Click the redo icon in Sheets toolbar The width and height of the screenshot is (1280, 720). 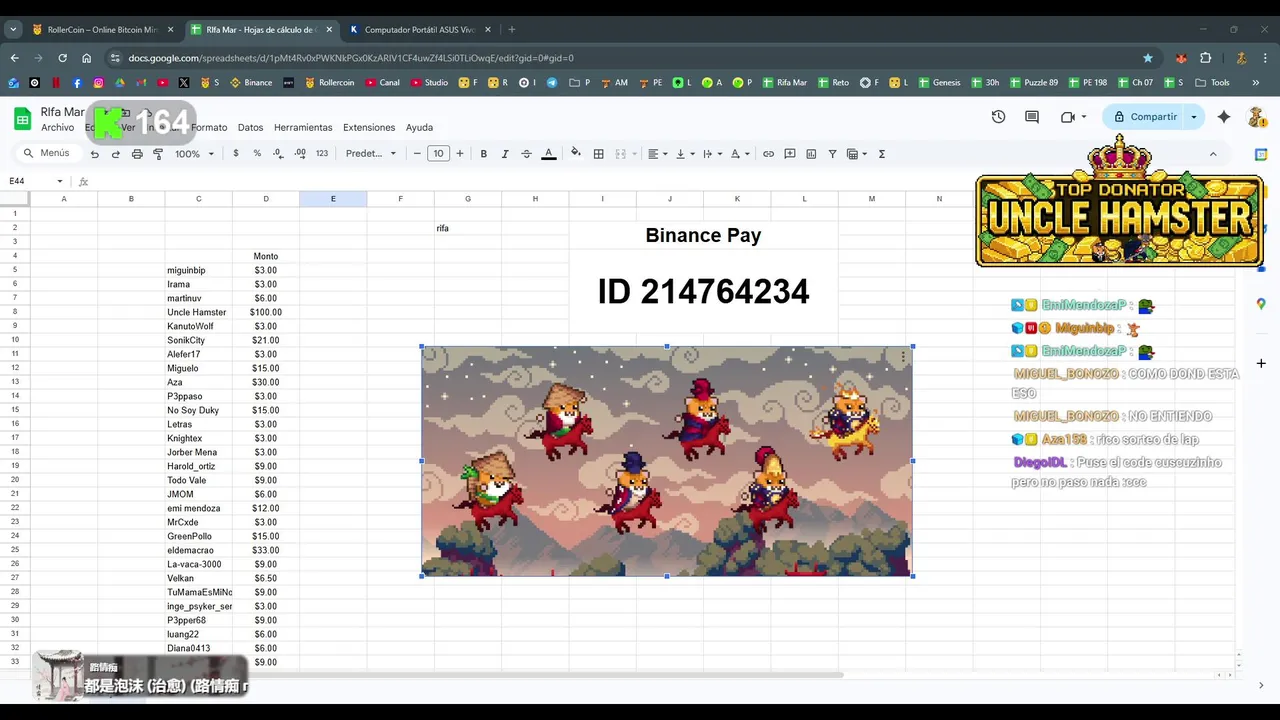(x=115, y=154)
